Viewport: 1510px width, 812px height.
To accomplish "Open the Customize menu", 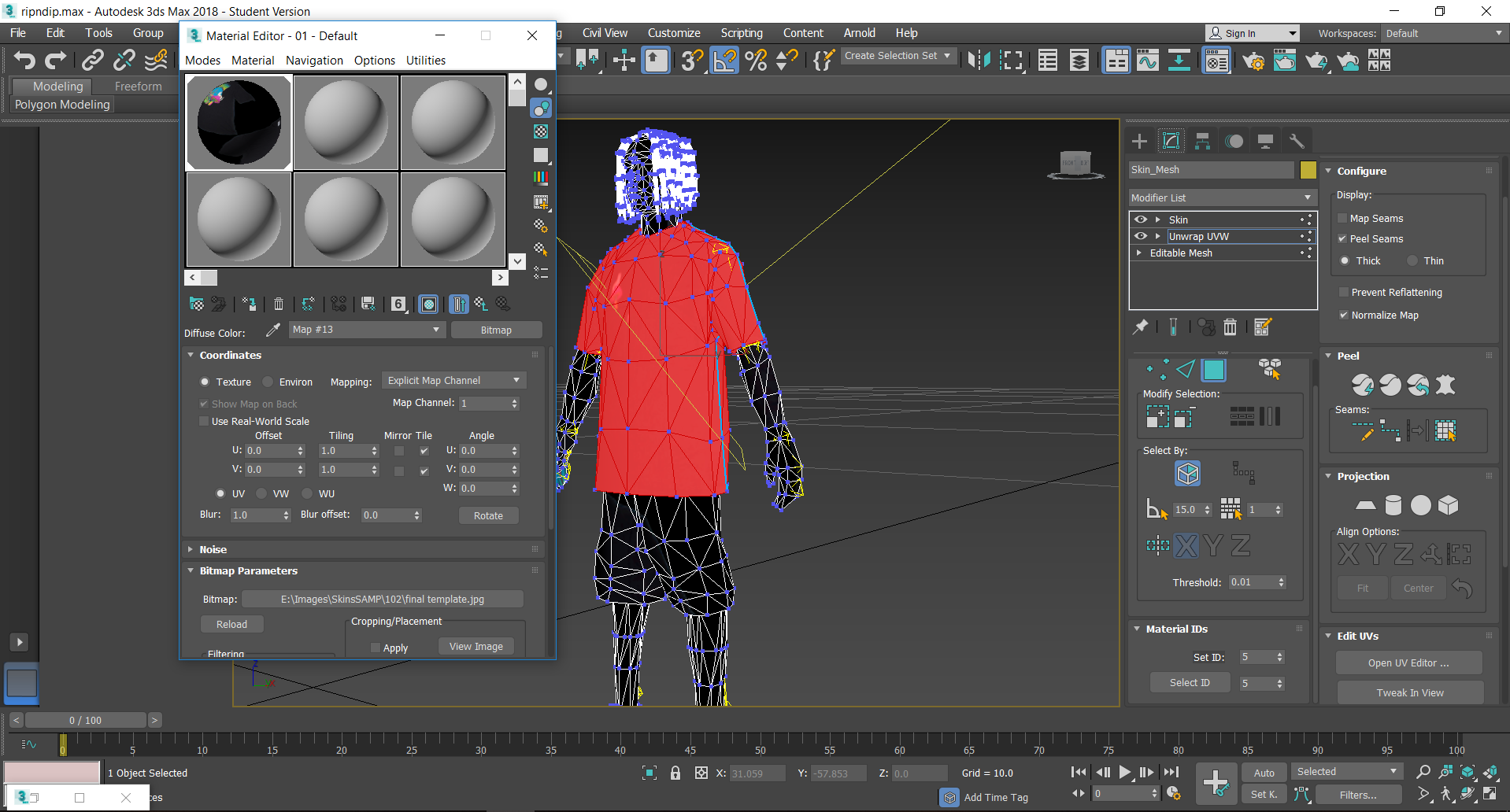I will click(673, 33).
